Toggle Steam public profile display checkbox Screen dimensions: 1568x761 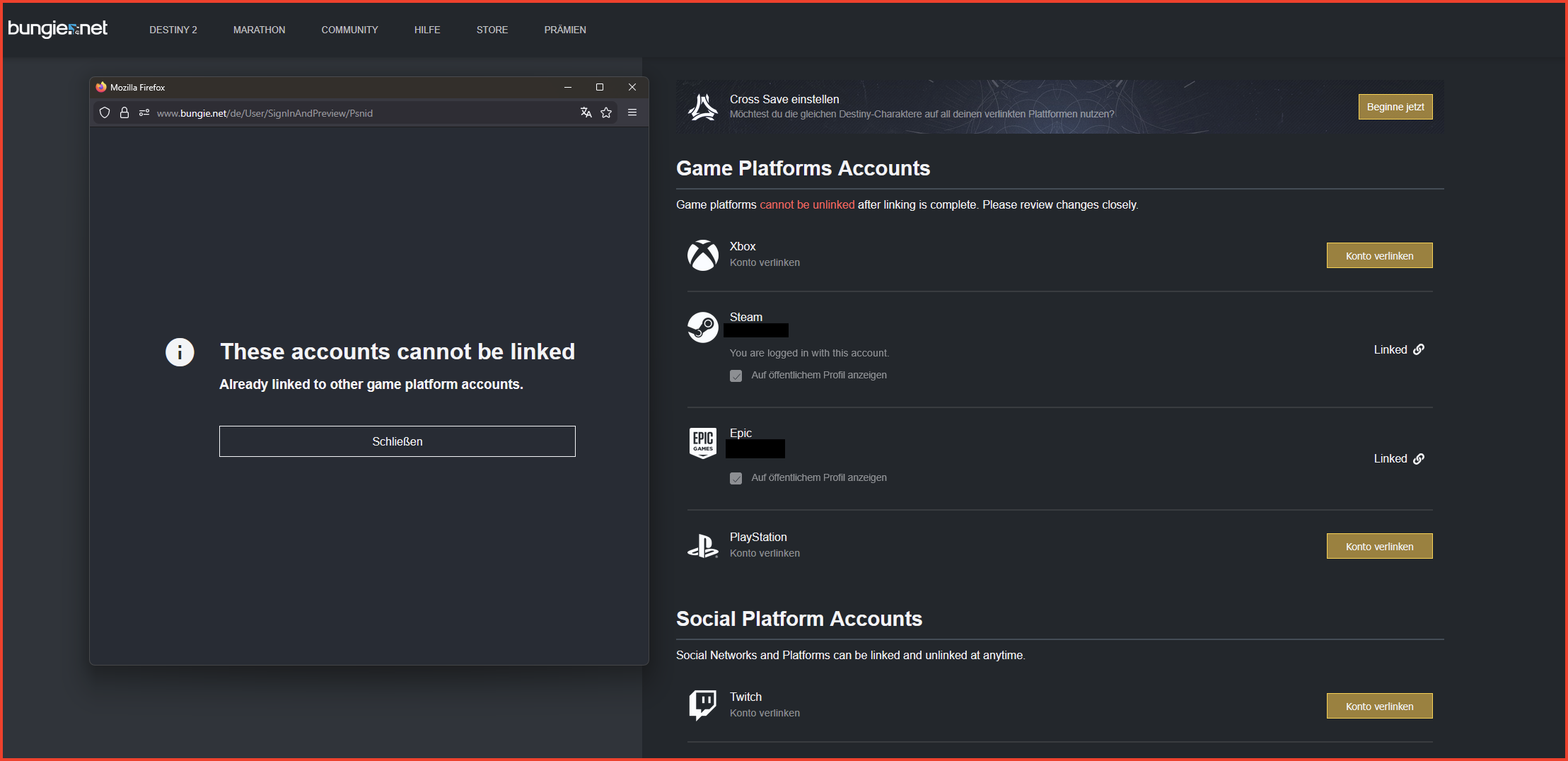736,376
